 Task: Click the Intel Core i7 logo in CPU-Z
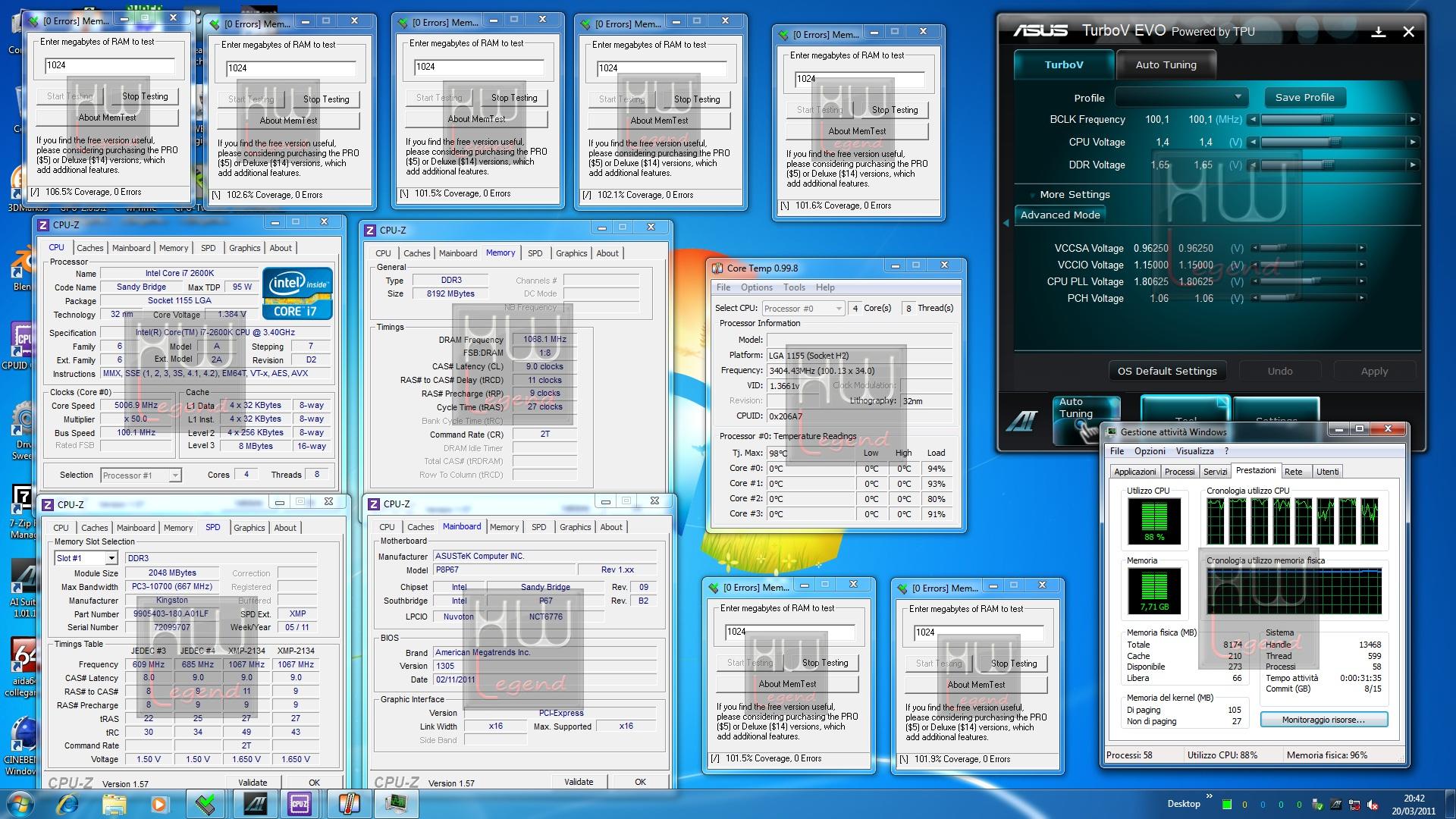tap(297, 293)
